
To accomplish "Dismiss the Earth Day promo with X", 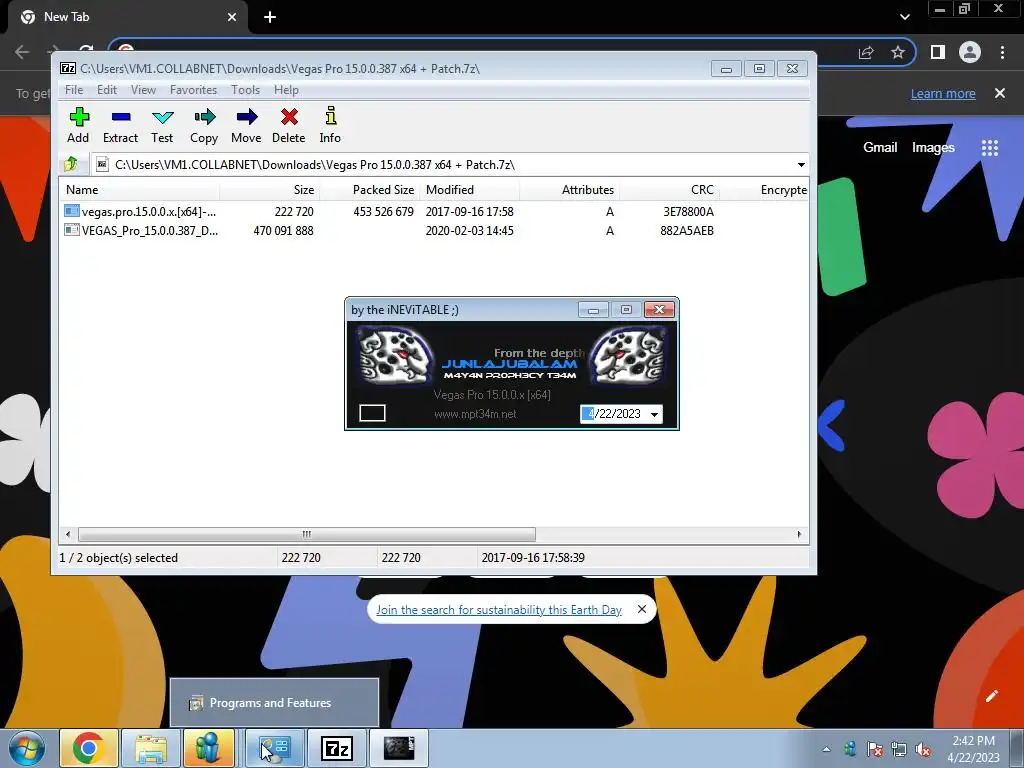I will click(x=642, y=609).
